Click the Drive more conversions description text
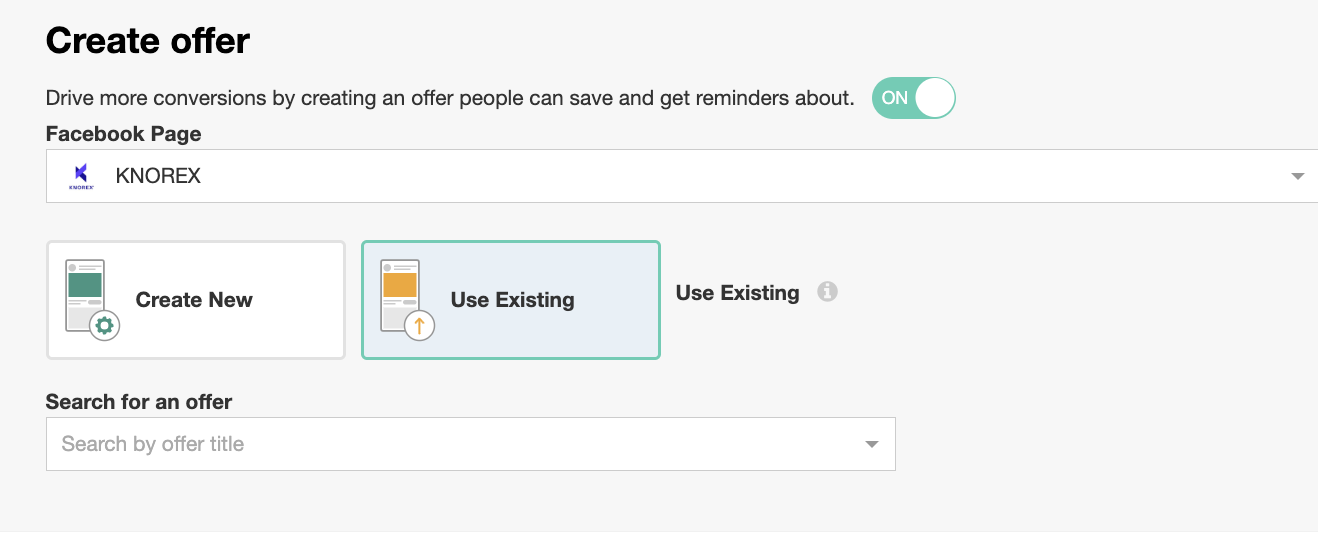1318x536 pixels. tap(450, 98)
